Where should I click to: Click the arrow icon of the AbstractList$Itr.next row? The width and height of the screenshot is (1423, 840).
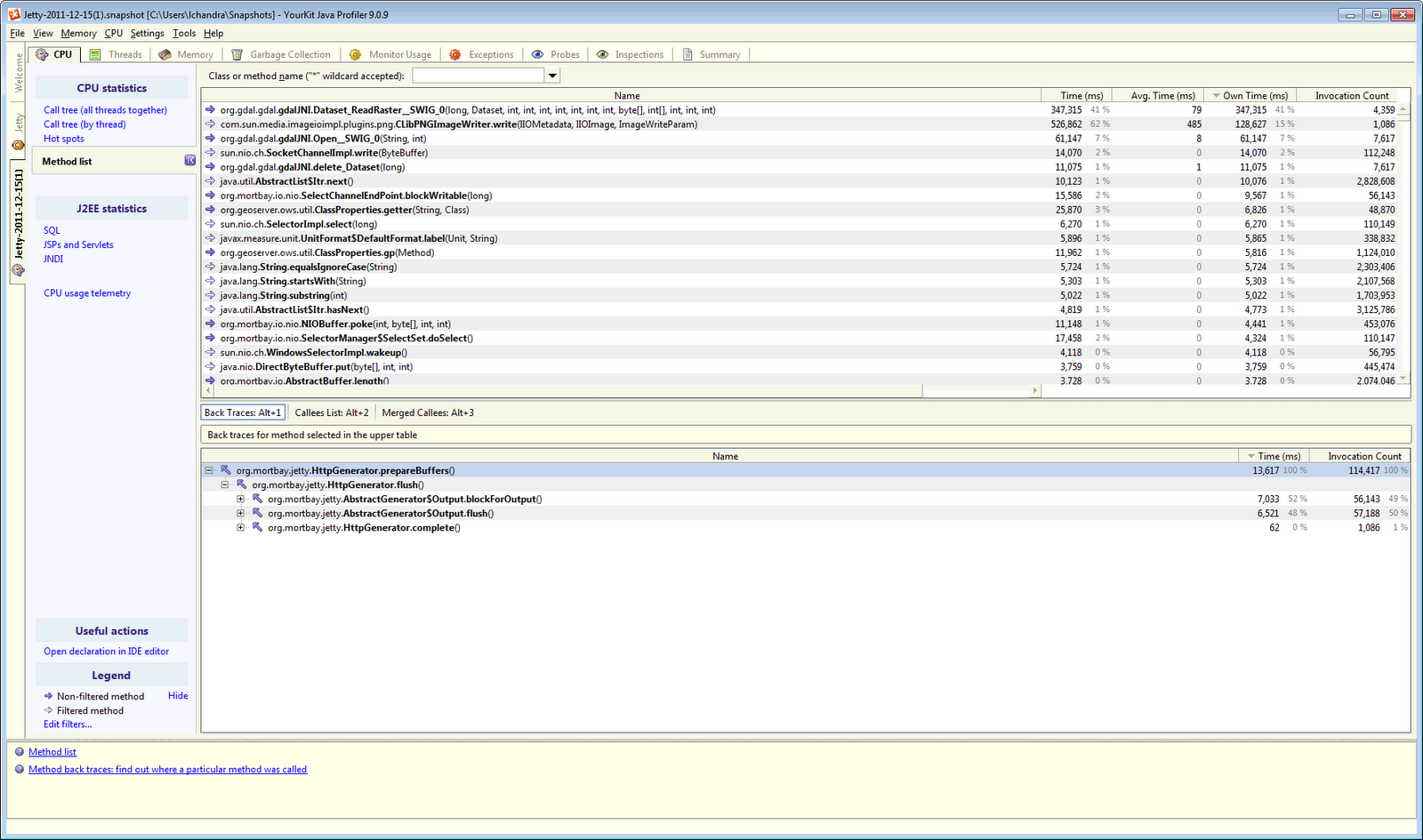[x=211, y=181]
